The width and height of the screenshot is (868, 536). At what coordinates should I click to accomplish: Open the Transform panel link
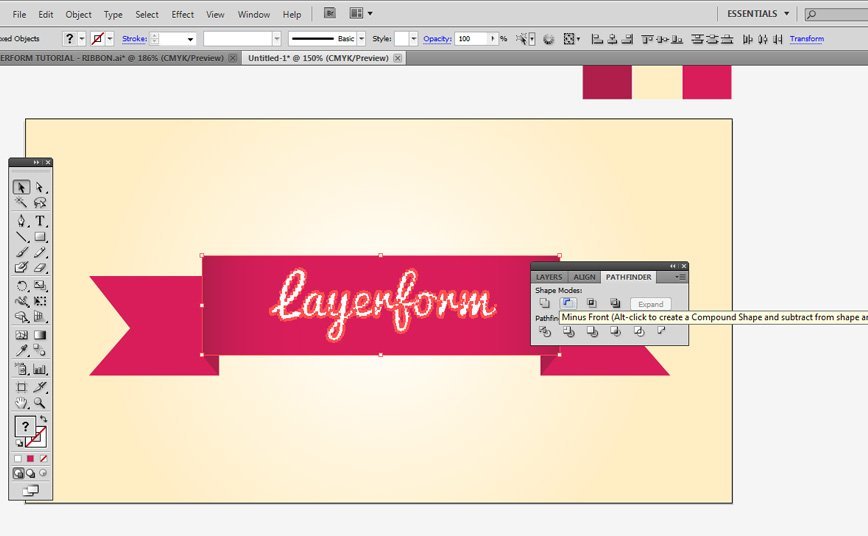pyautogui.click(x=807, y=39)
